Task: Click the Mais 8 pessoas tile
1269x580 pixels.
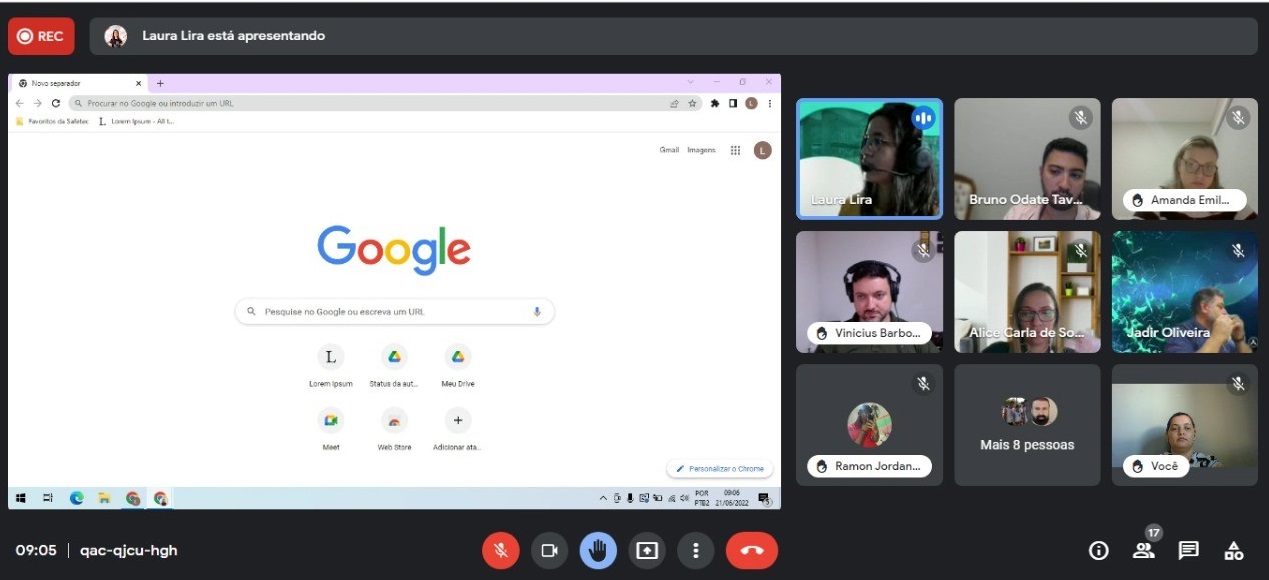Action: tap(1027, 425)
